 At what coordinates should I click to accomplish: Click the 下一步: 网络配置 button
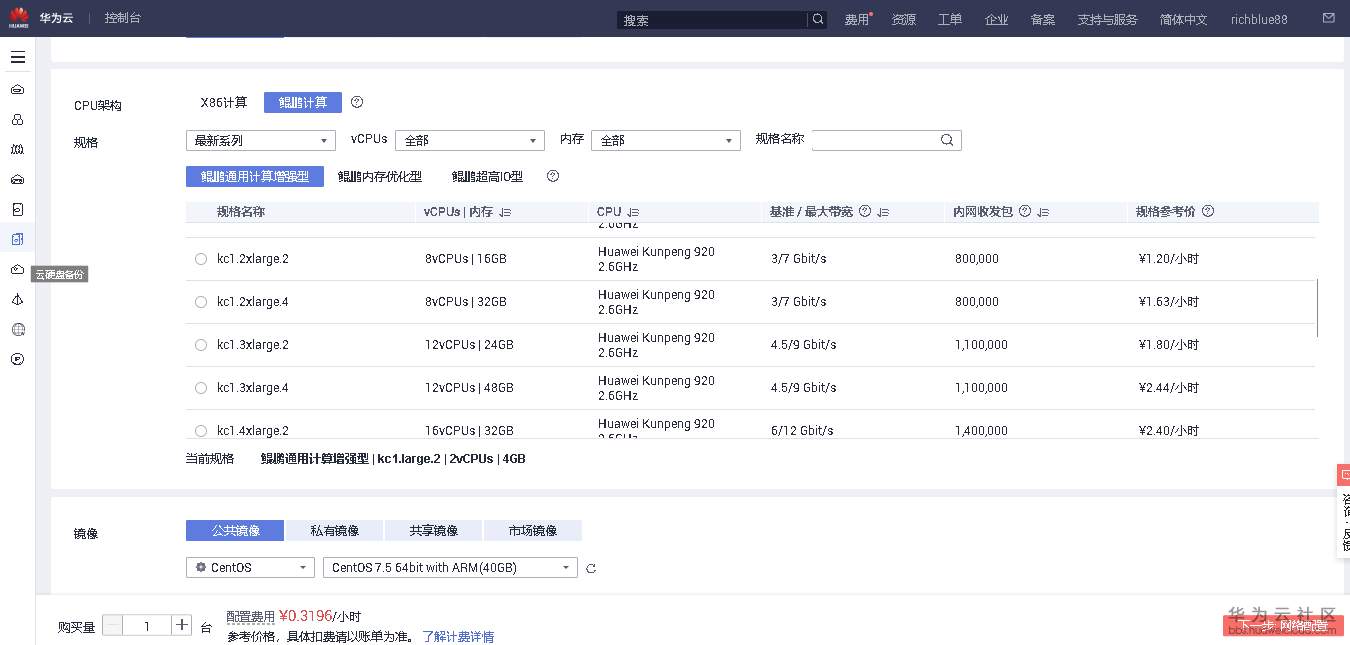(1283, 626)
